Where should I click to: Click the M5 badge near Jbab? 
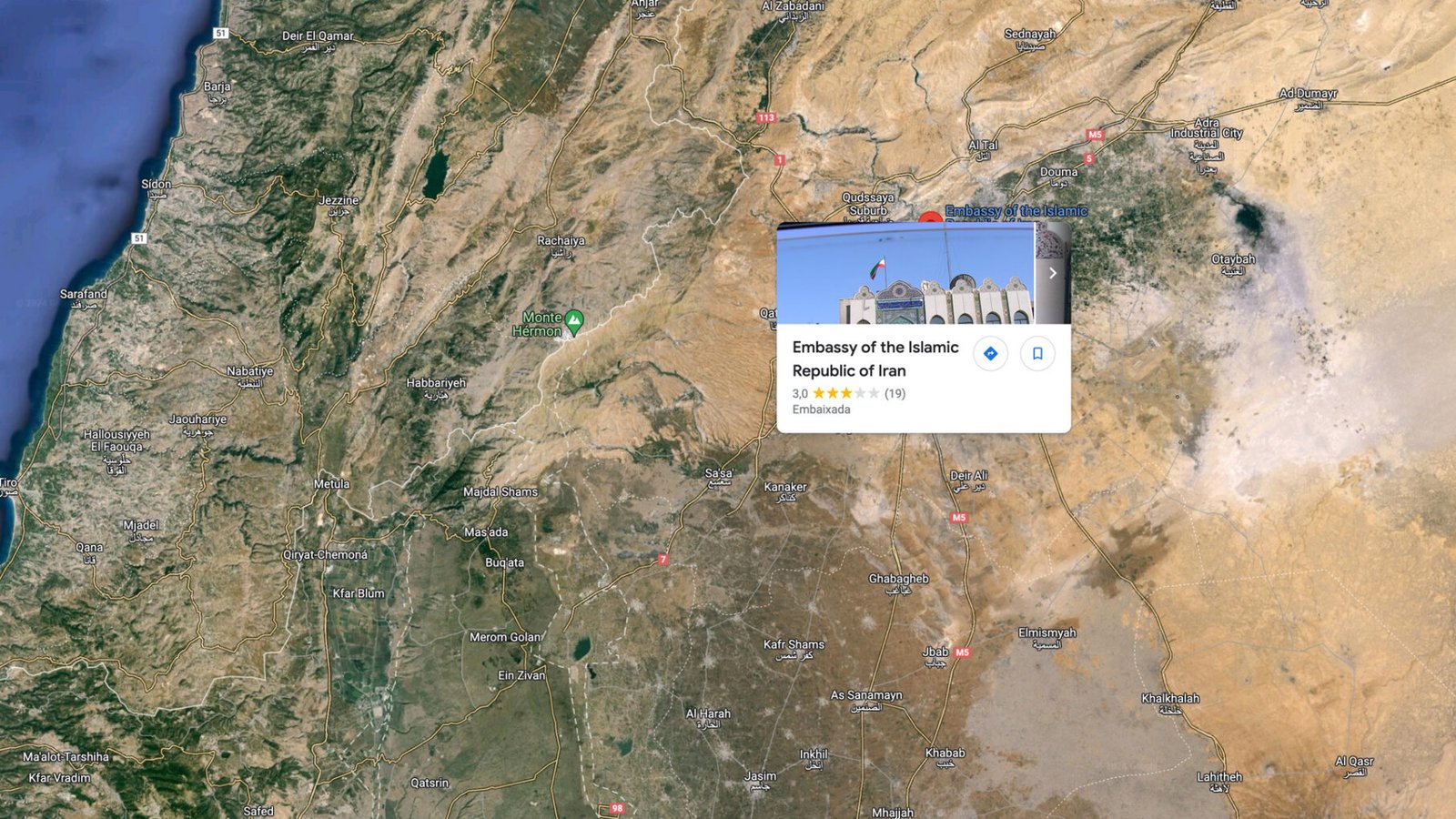[x=963, y=652]
